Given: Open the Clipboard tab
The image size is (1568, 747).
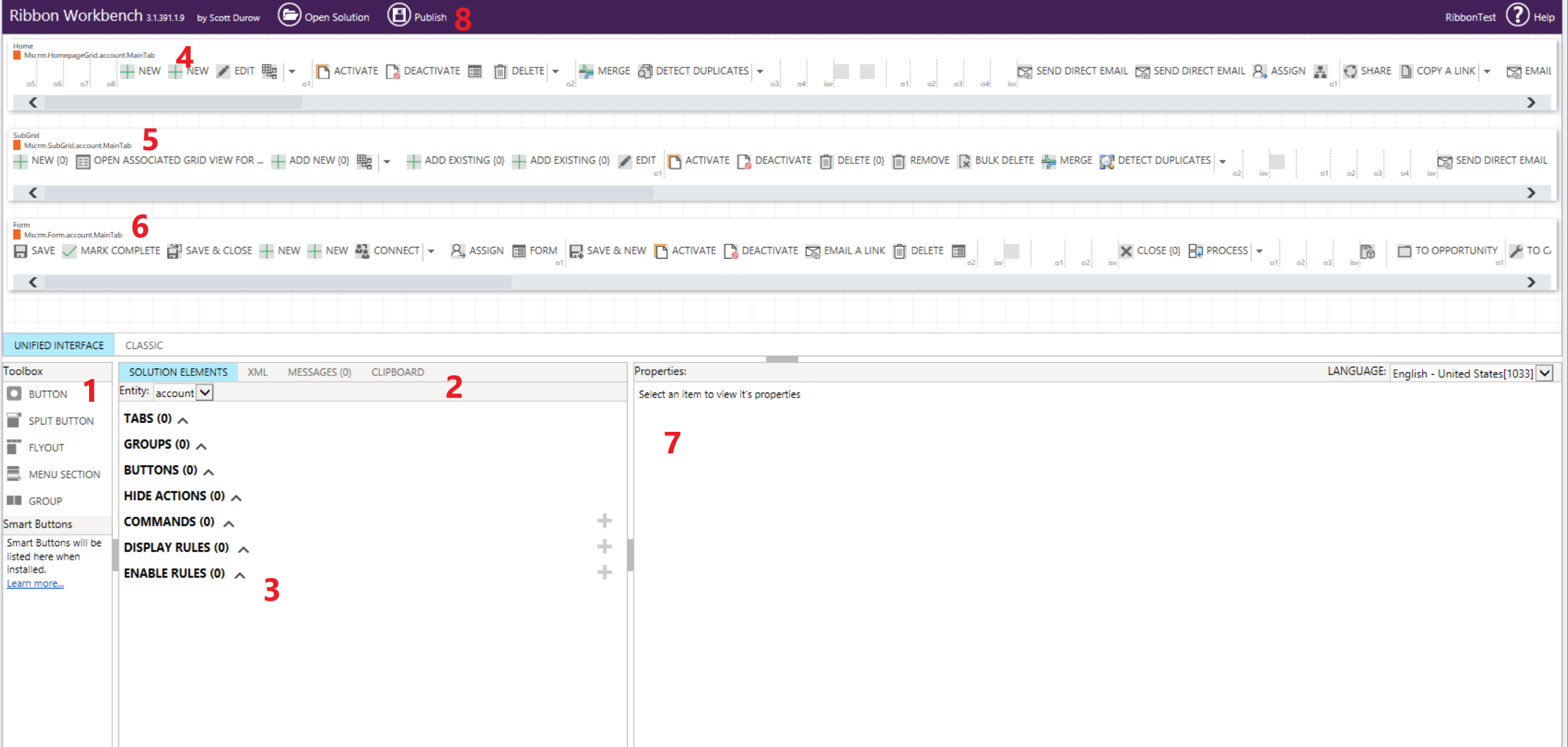Looking at the screenshot, I should click(x=397, y=372).
